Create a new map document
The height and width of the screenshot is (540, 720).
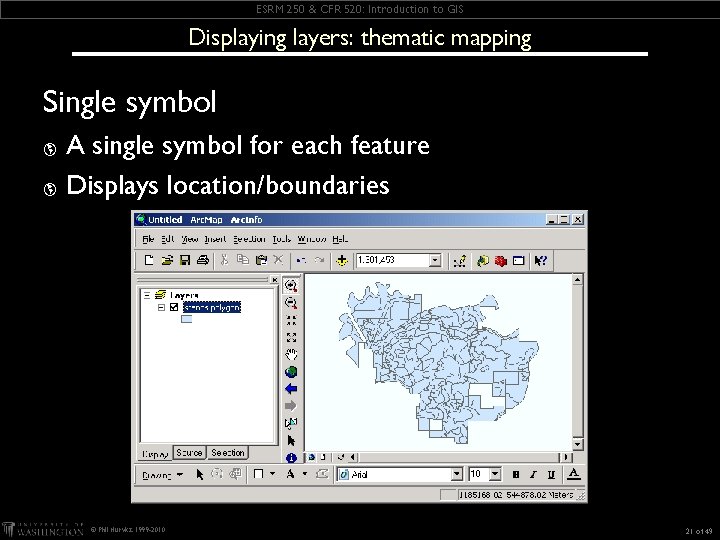point(149,260)
